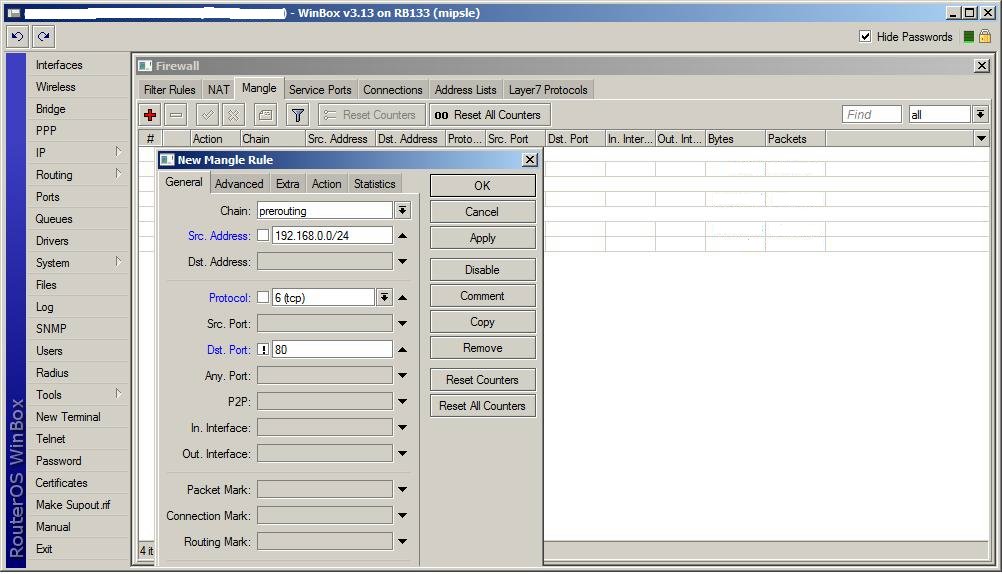Image resolution: width=1002 pixels, height=574 pixels.
Task: Open the Statistics tab in rule dialog
Action: [x=374, y=184]
